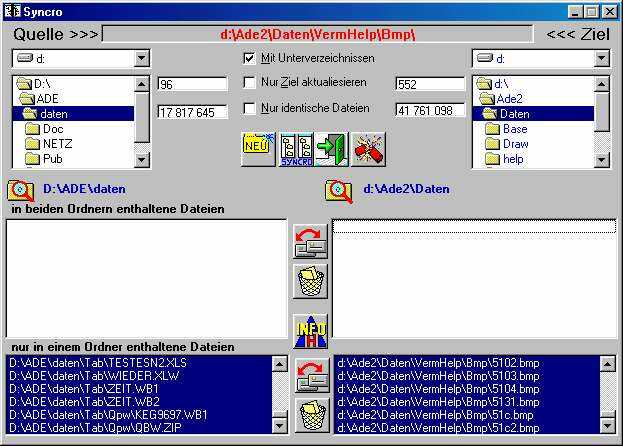Click source folder magnifier icon beside D:\ADE\daten
Viewport: 623px width, 446px height.
coord(20,189)
